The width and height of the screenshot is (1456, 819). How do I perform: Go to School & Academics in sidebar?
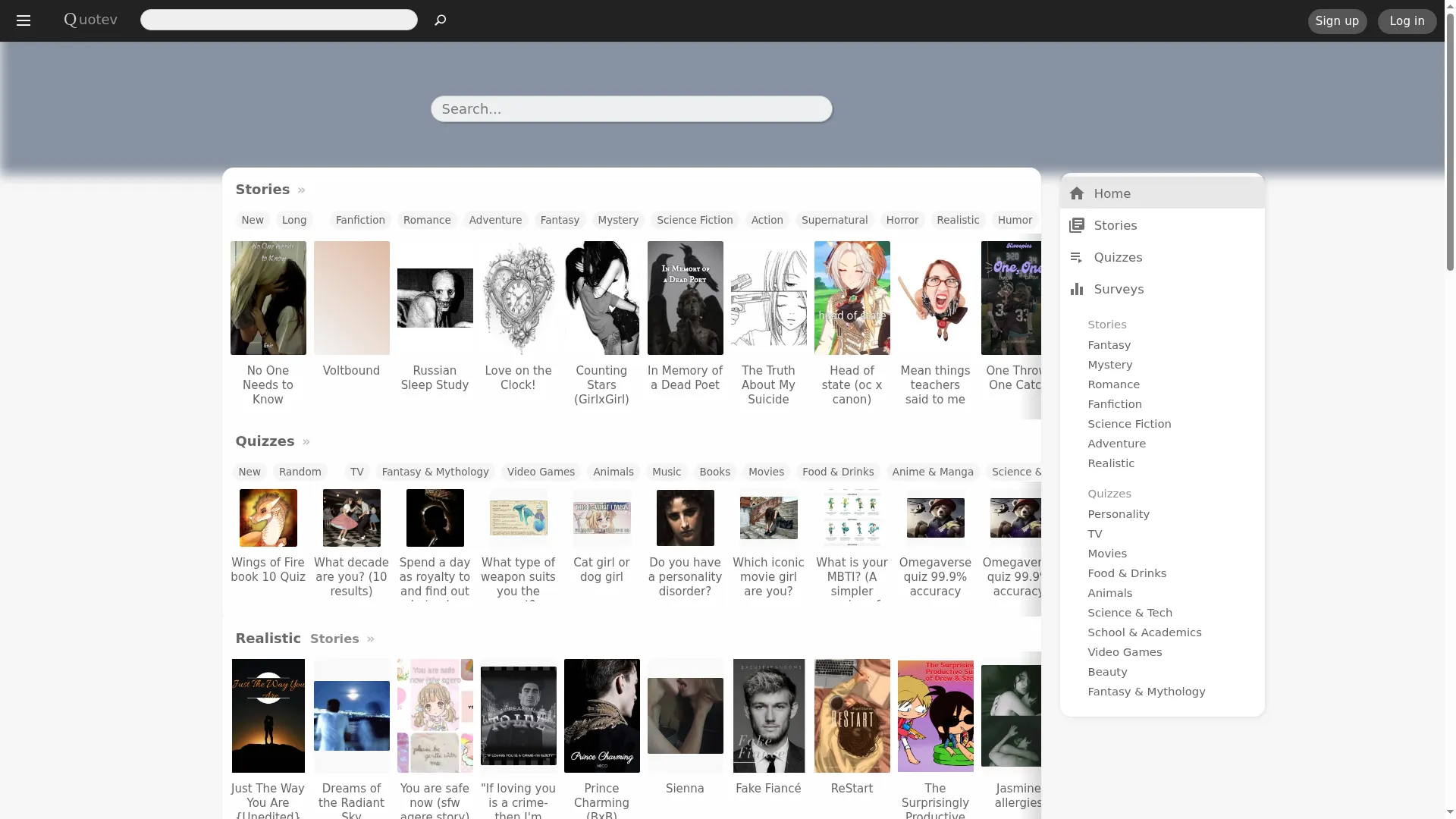coord(1144,632)
